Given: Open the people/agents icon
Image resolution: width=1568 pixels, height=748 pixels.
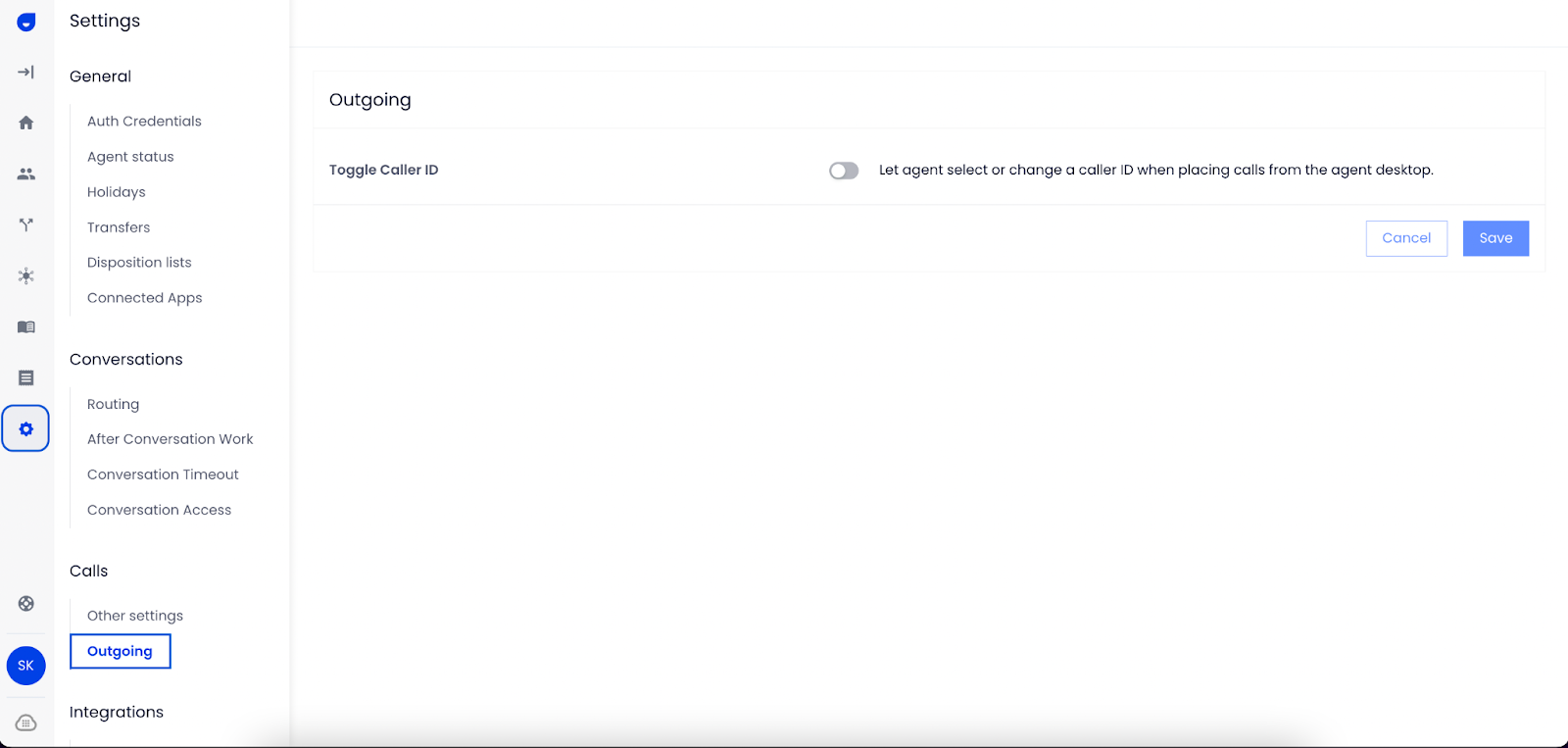Looking at the screenshot, I should point(26,174).
